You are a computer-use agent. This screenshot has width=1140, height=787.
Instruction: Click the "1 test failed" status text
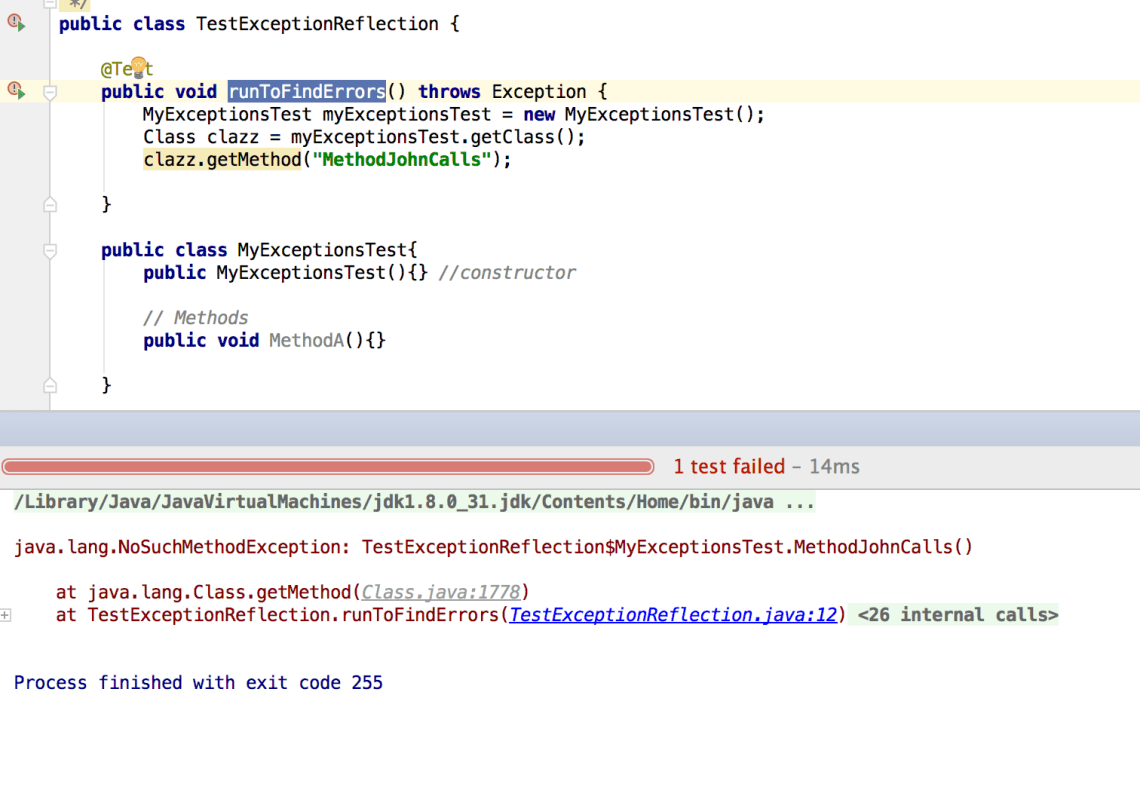coord(728,466)
